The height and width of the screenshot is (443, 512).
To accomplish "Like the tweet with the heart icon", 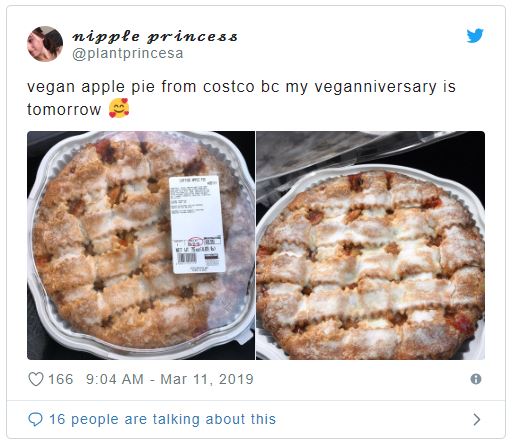I will (x=36, y=379).
